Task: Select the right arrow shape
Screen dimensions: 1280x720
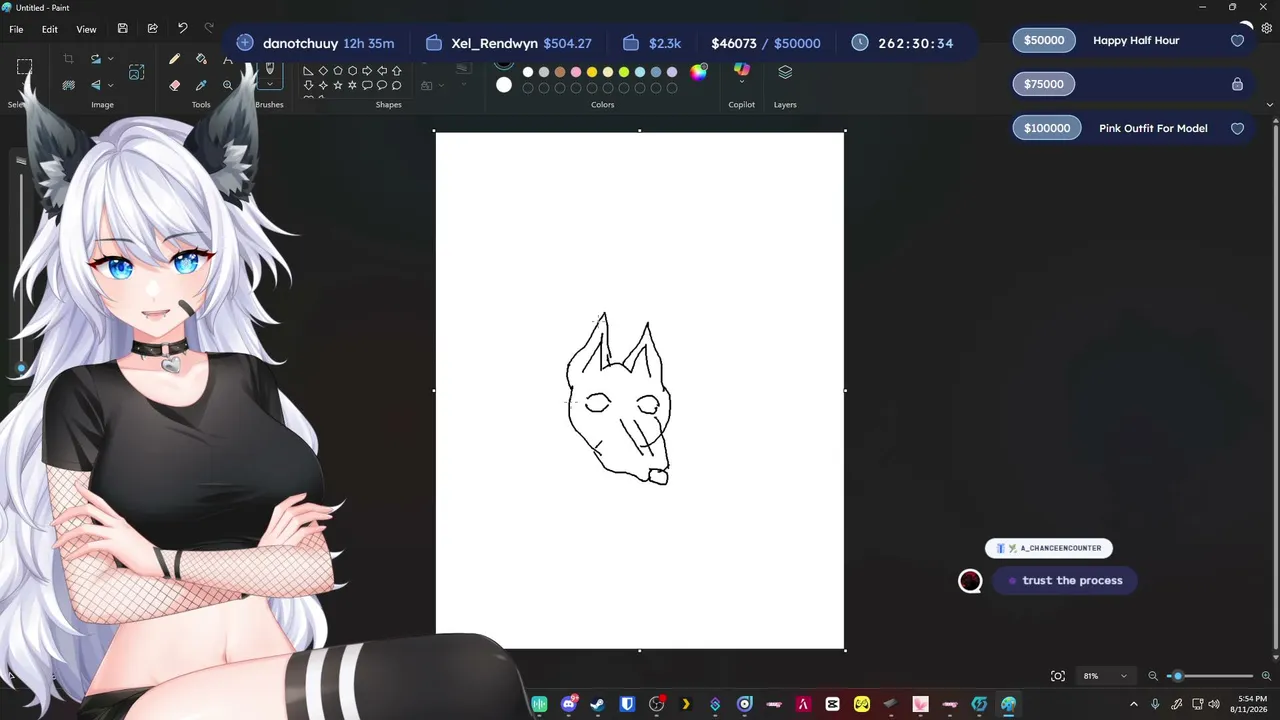Action: tap(367, 71)
